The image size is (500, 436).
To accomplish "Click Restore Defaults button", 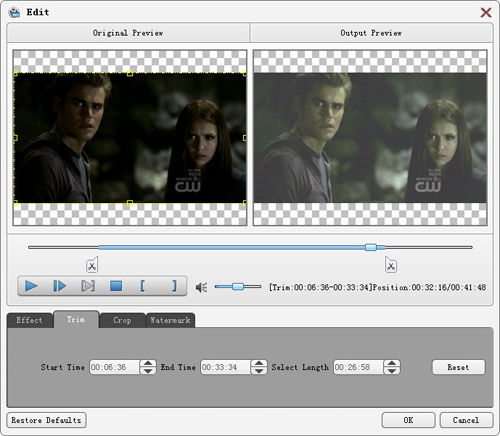I will [x=46, y=420].
